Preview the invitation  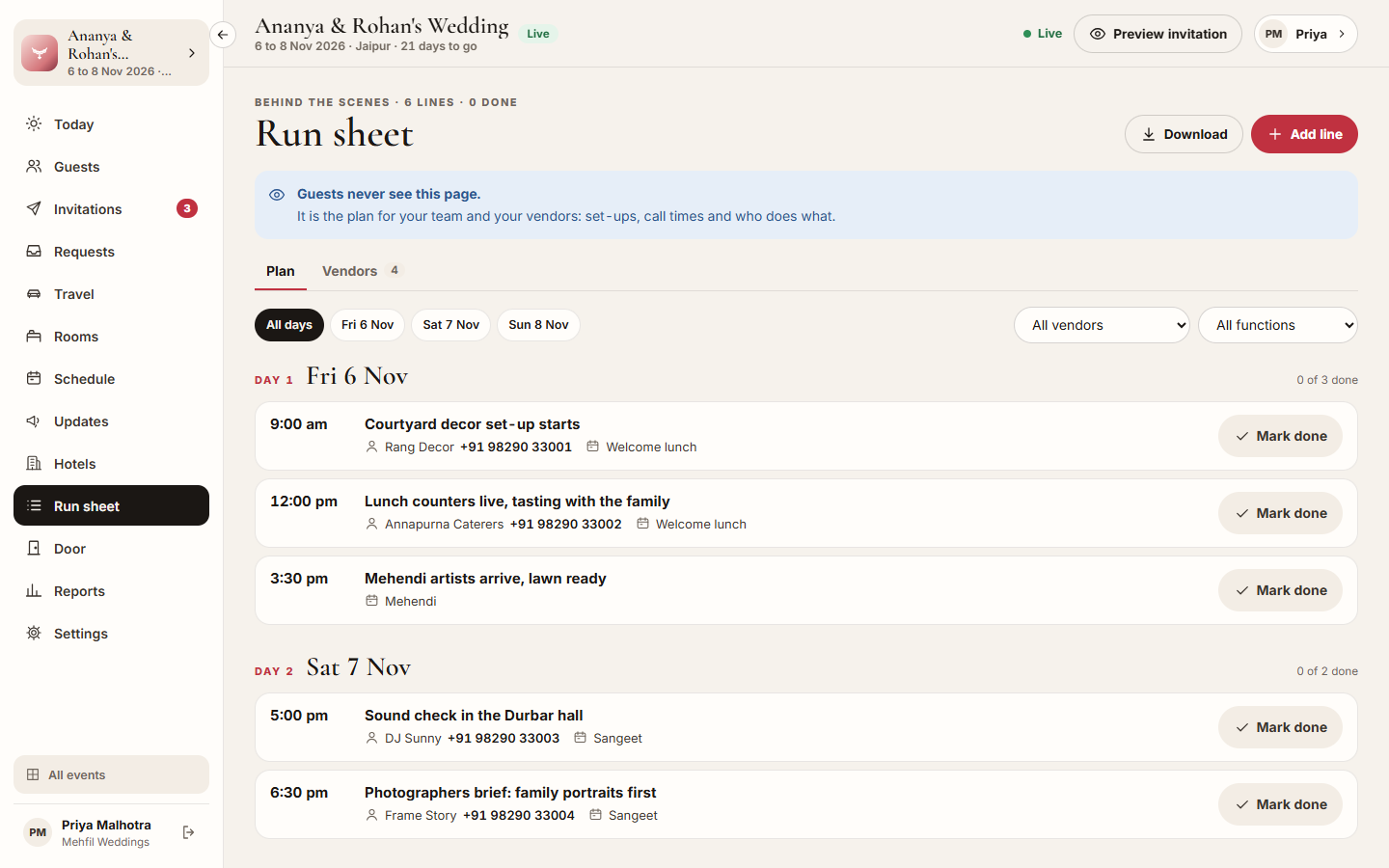click(1157, 34)
